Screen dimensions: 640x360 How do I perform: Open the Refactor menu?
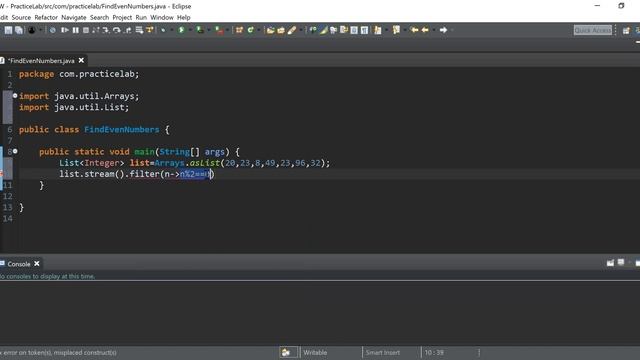click(46, 18)
